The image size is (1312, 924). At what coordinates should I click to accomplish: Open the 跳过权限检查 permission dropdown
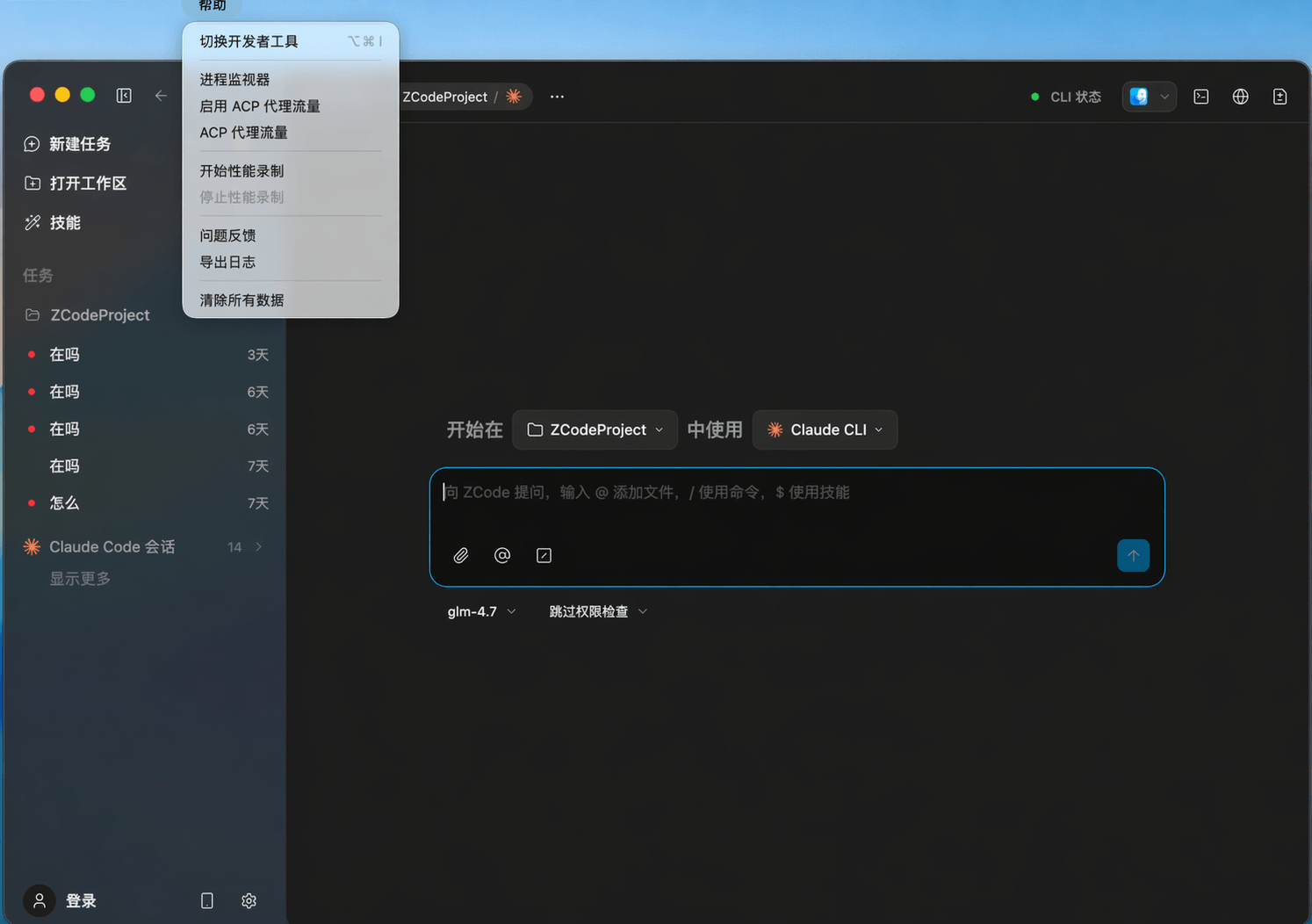(598, 611)
